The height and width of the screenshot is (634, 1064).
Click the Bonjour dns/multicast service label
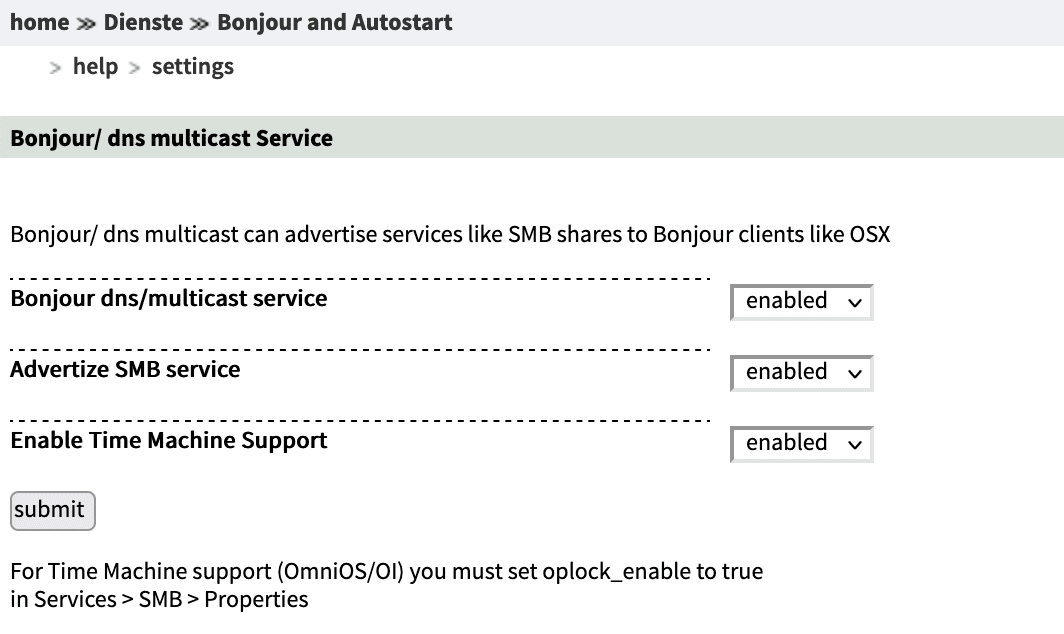pyautogui.click(x=168, y=298)
